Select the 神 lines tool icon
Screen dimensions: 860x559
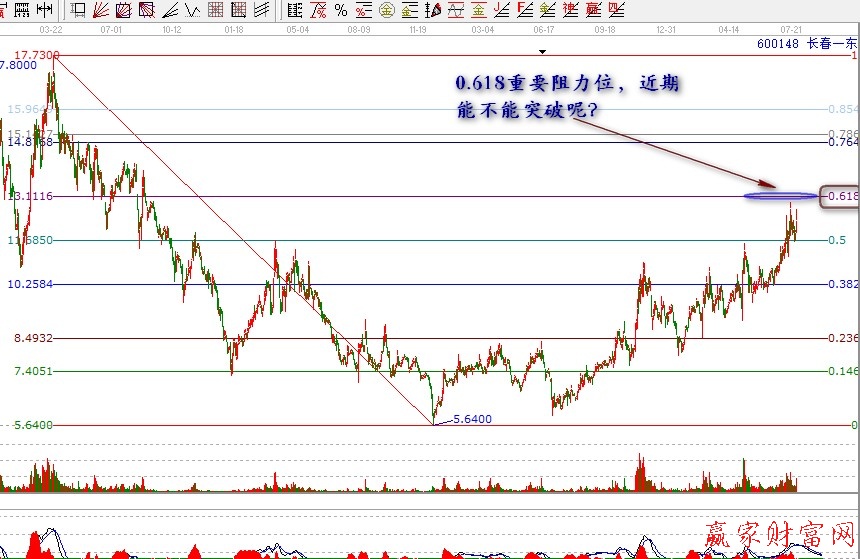[x=570, y=10]
